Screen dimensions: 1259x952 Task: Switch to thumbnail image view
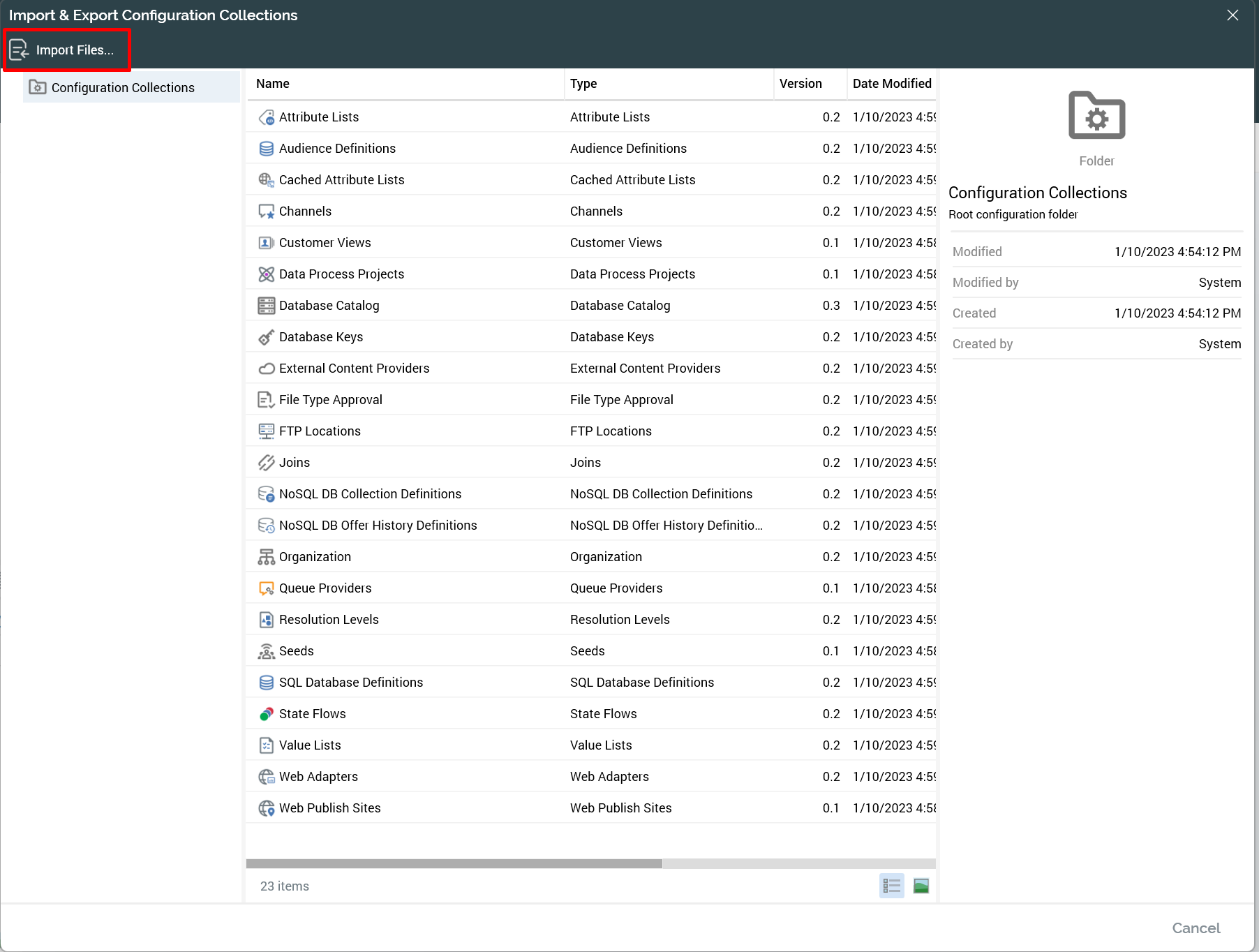coord(921,886)
